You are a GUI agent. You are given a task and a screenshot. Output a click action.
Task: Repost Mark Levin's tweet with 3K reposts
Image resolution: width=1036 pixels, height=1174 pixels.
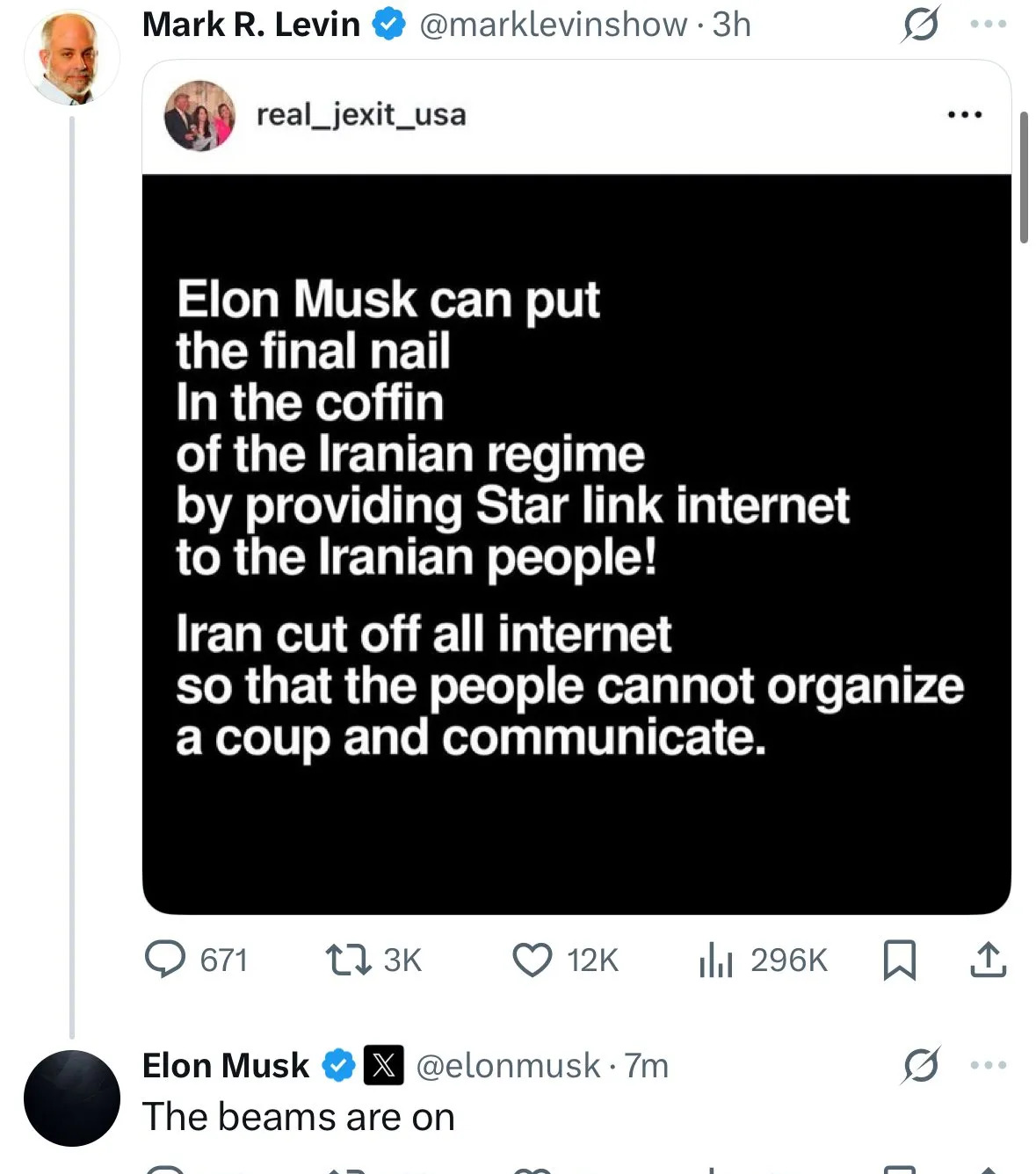click(373, 960)
